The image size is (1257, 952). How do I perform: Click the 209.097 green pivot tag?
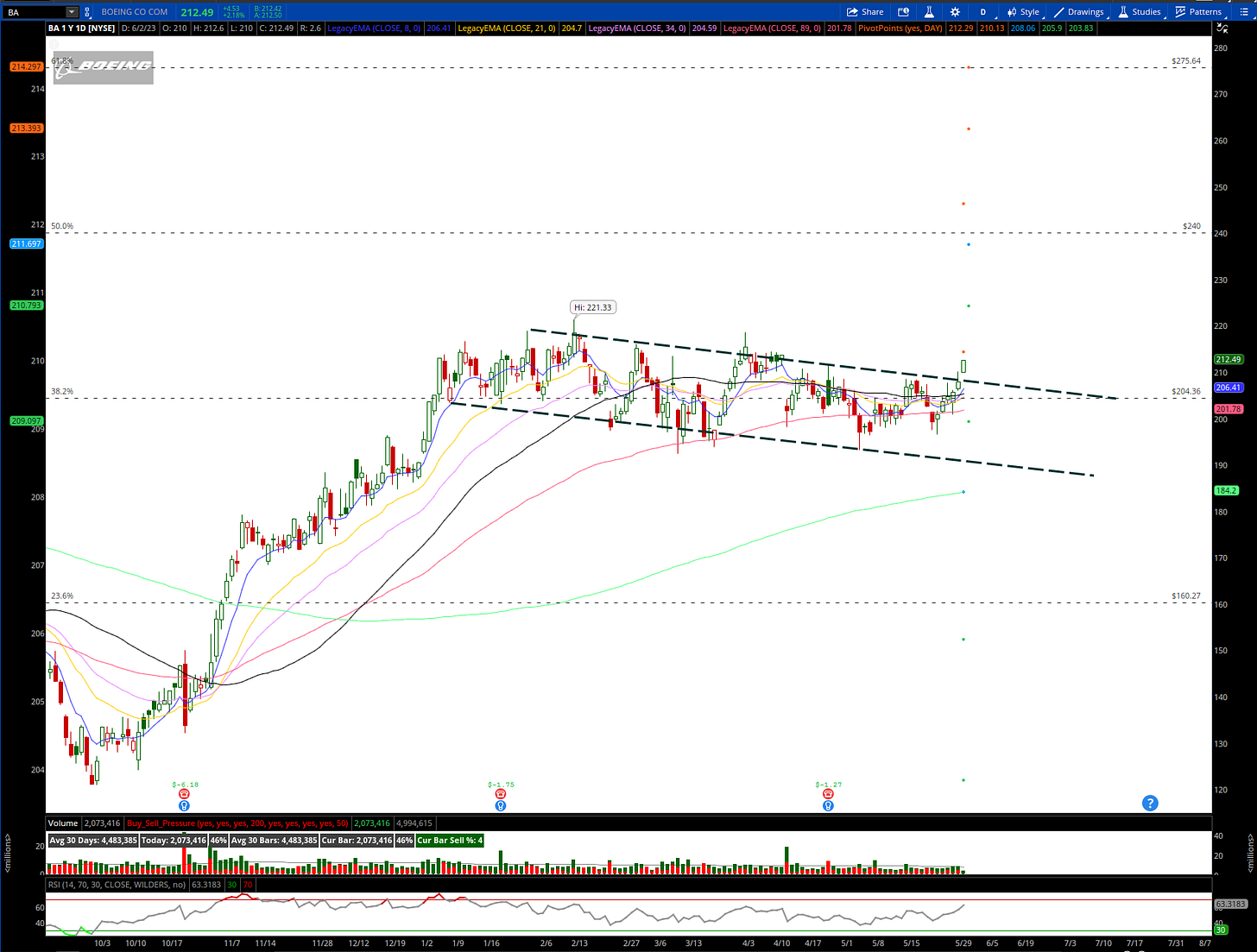(x=27, y=420)
